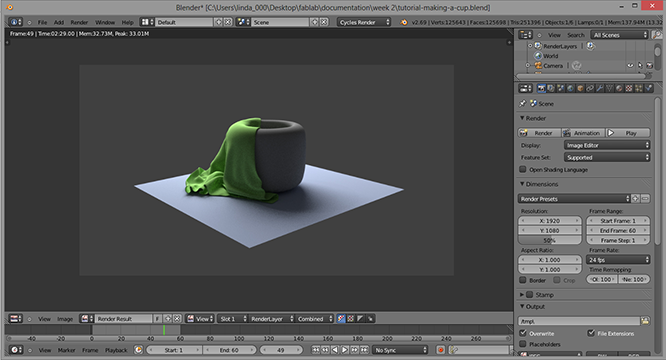Viewport: 666px width, 360px height.
Task: Open the Display Image Editor dropdown
Action: (x=607, y=145)
